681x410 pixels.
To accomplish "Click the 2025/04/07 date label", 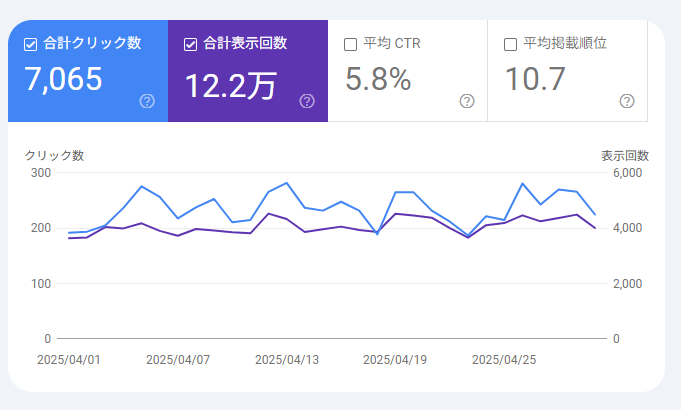I will (x=178, y=360).
